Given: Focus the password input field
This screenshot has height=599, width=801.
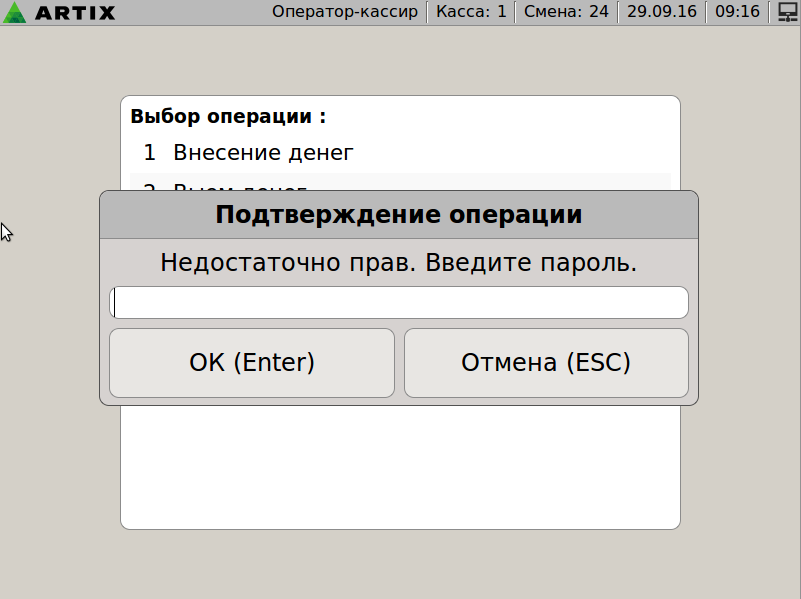Looking at the screenshot, I should [x=399, y=302].
